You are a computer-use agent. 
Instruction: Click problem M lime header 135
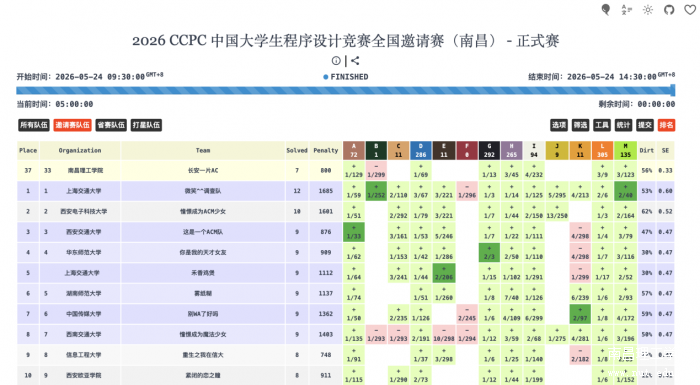(625, 151)
